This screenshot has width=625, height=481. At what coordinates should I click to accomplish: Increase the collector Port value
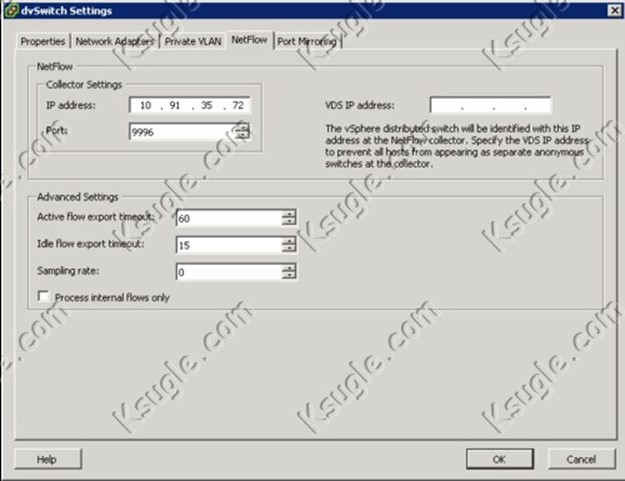243,127
